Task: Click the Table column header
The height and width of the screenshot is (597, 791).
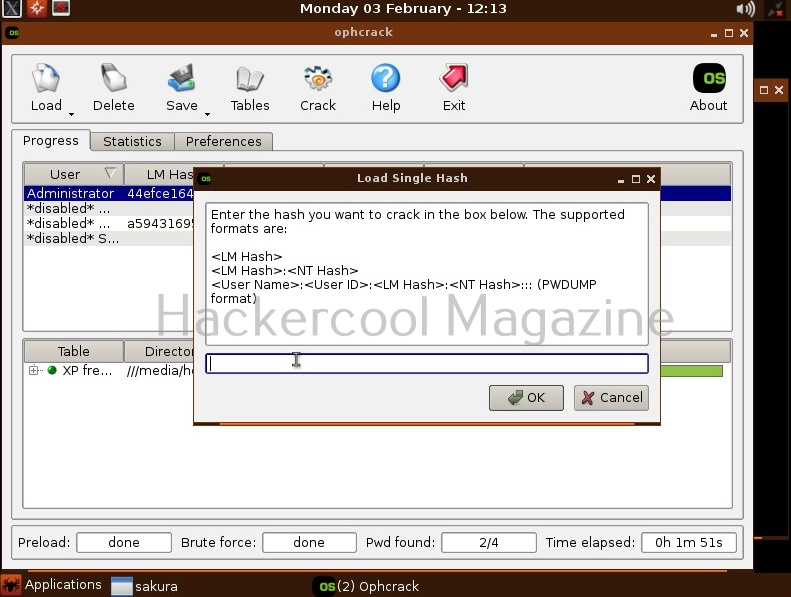Action: 74,351
